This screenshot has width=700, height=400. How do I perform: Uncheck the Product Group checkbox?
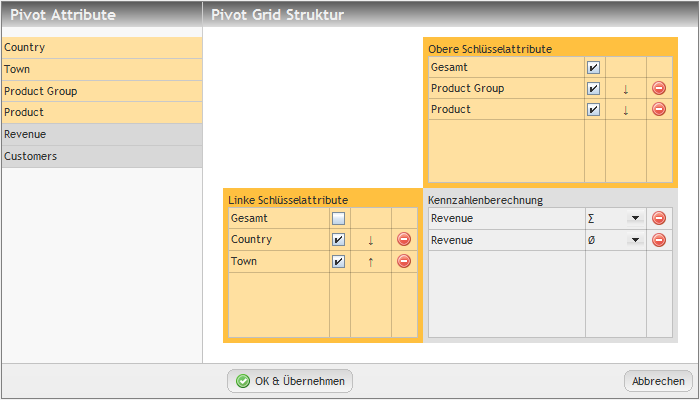594,88
